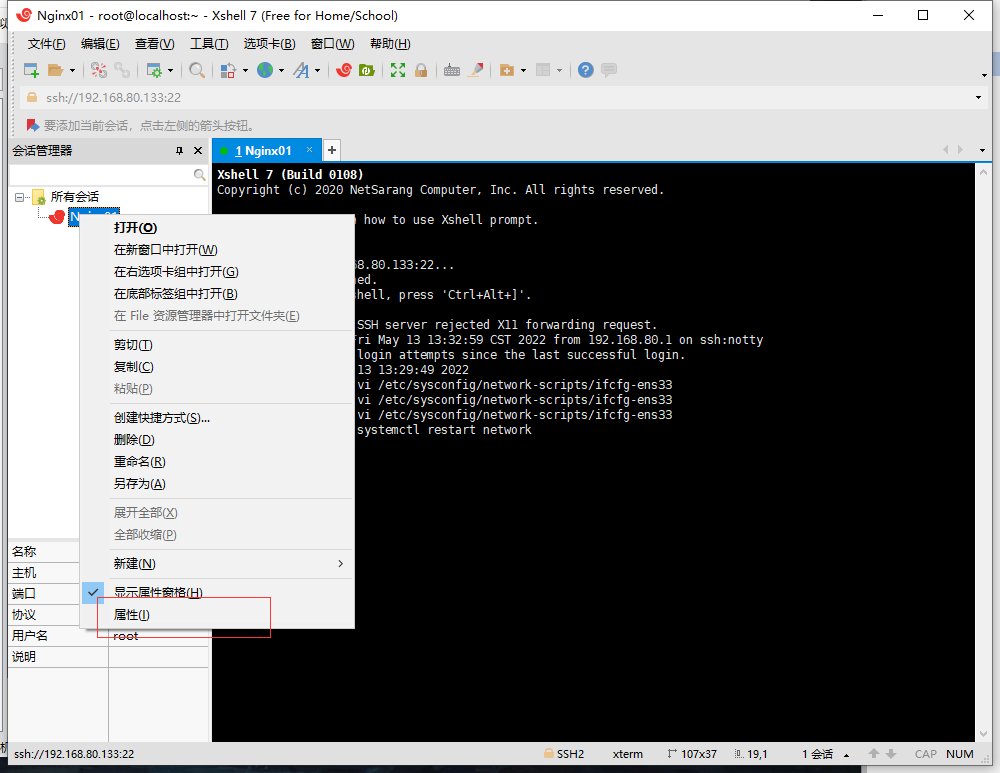Click SSH2 in the status bar

tap(564, 754)
